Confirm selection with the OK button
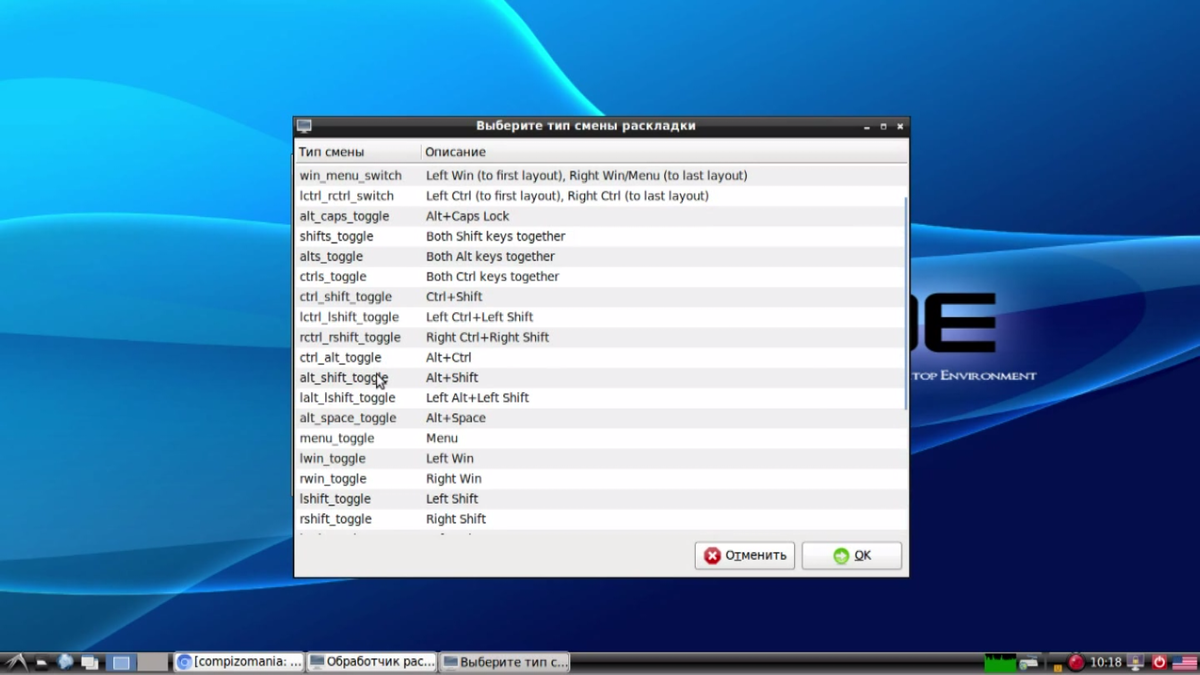The width and height of the screenshot is (1200, 675). [852, 556]
